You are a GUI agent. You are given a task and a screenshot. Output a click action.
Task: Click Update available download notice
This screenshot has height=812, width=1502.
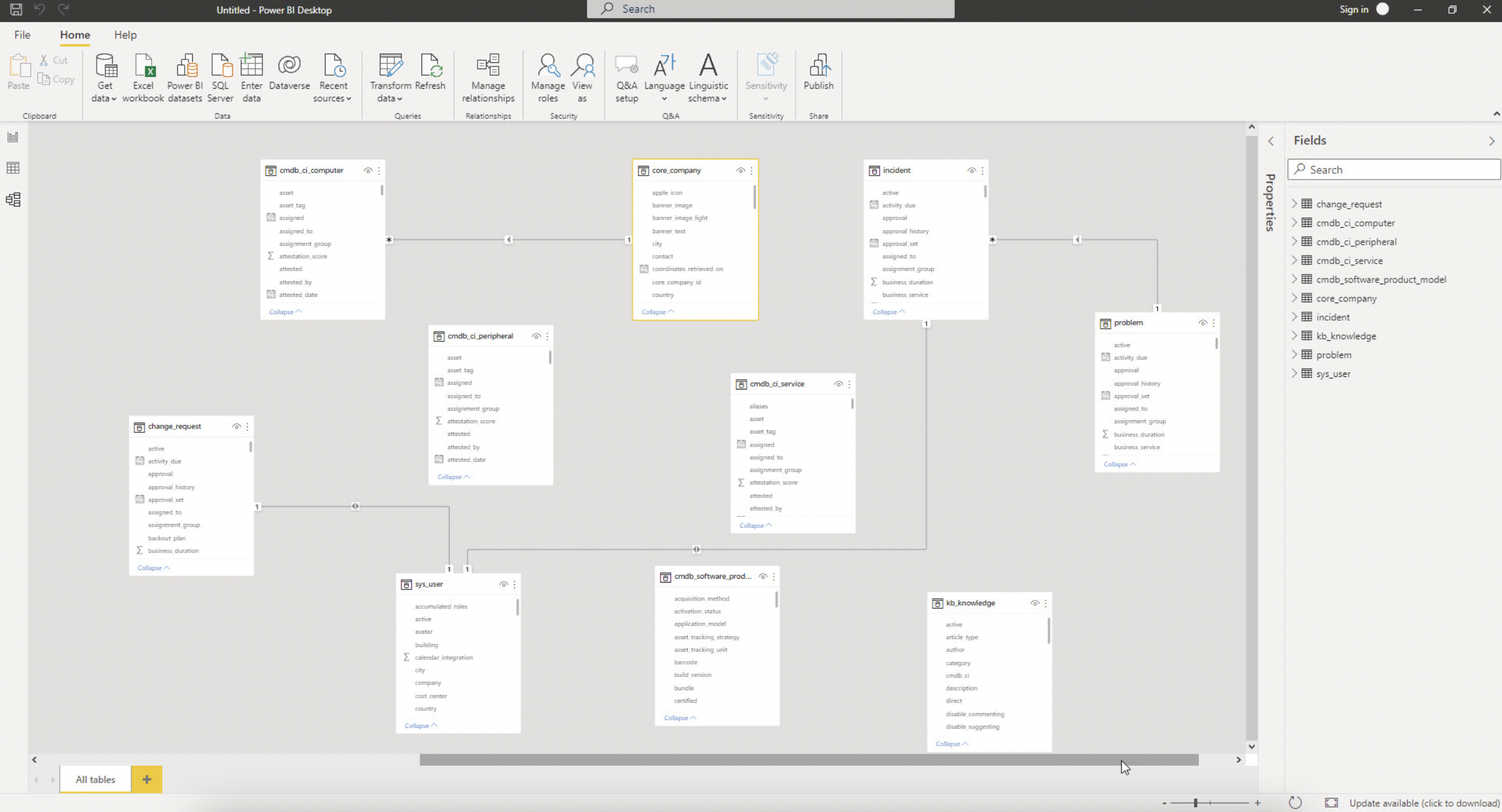coord(1423,803)
